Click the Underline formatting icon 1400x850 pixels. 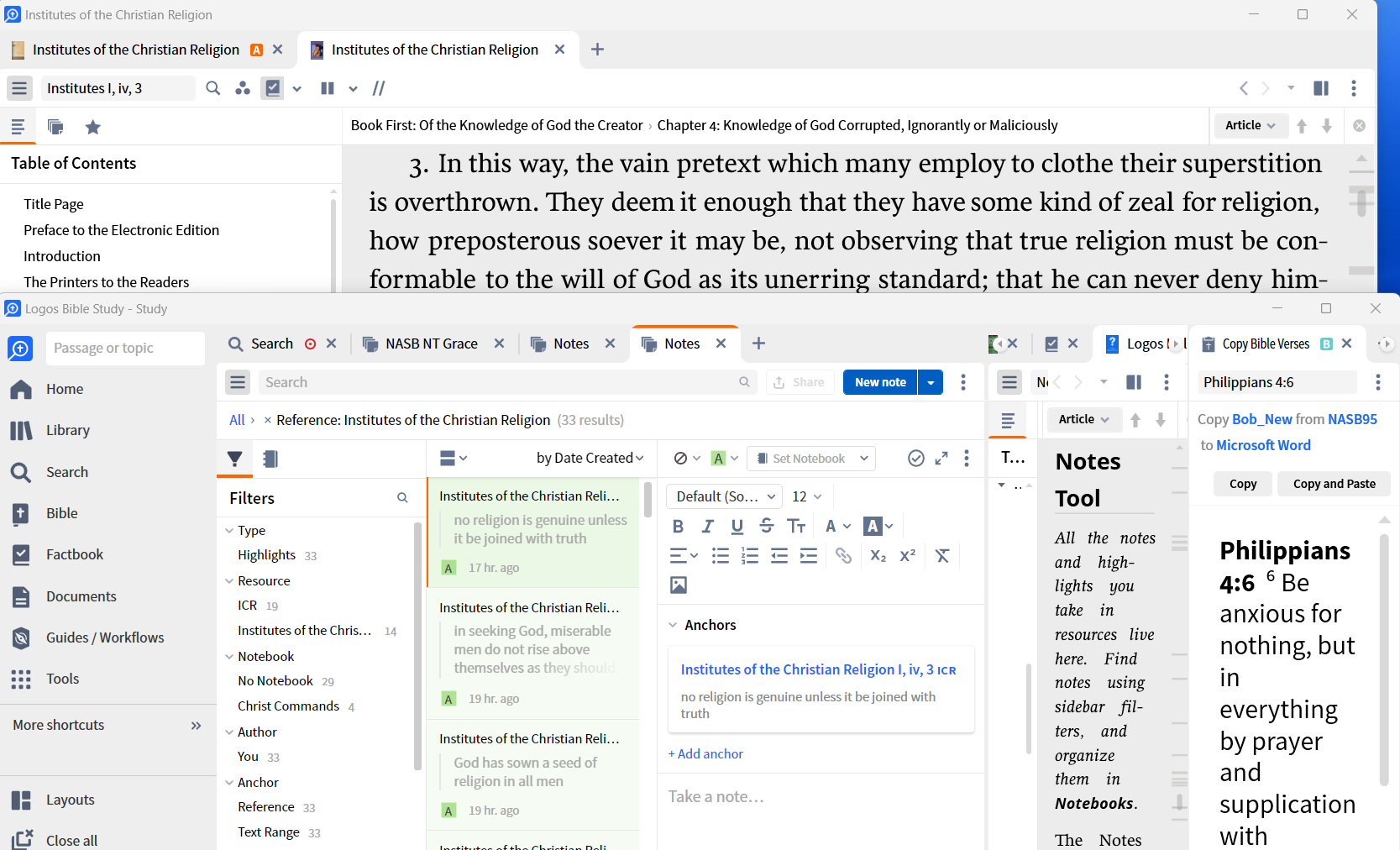coord(737,526)
